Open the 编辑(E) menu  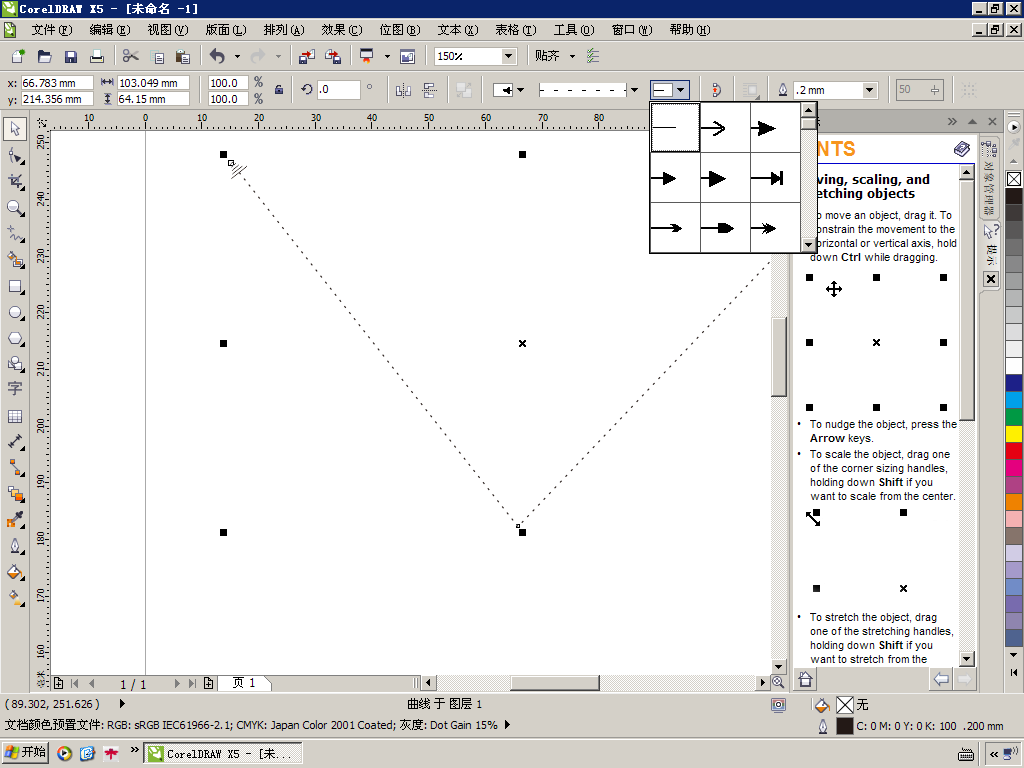point(110,30)
